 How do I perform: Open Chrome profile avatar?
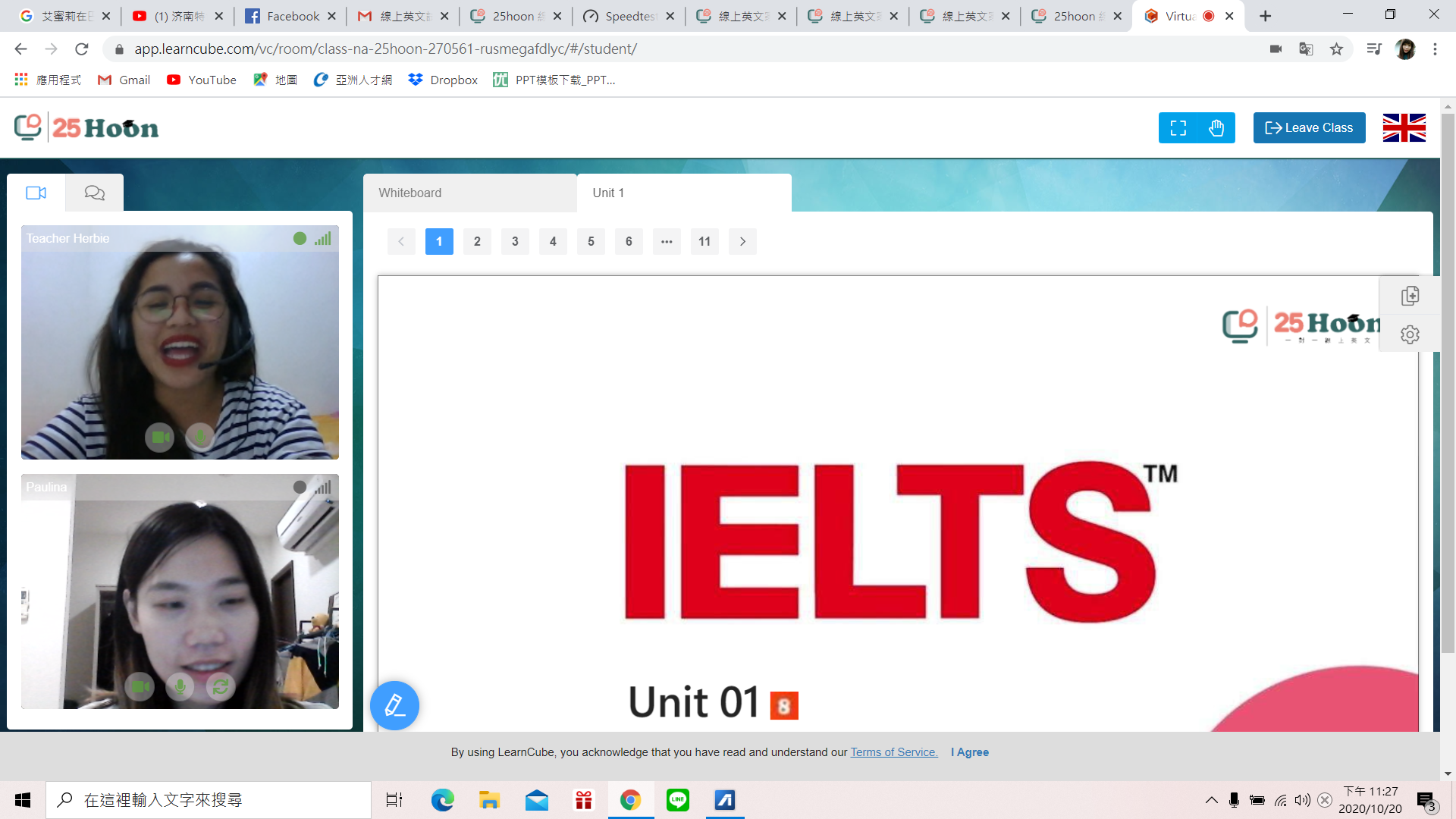[1405, 49]
